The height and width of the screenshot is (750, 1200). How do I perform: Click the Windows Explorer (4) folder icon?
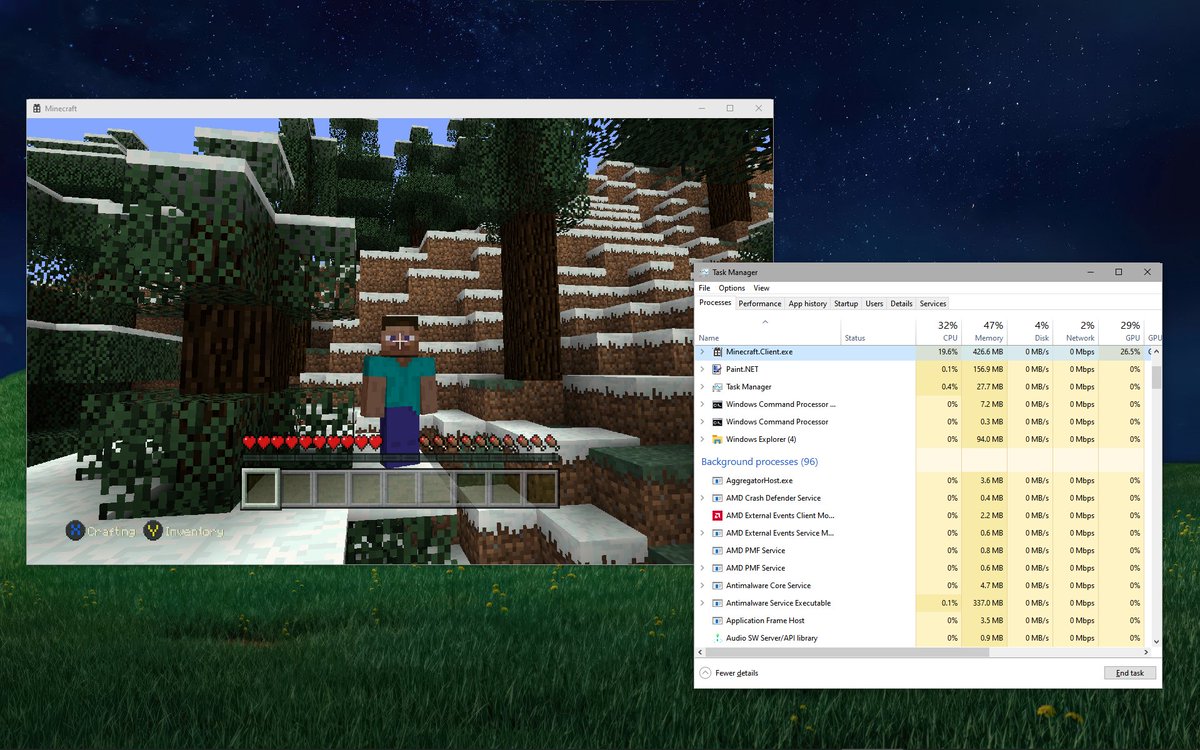click(x=718, y=439)
